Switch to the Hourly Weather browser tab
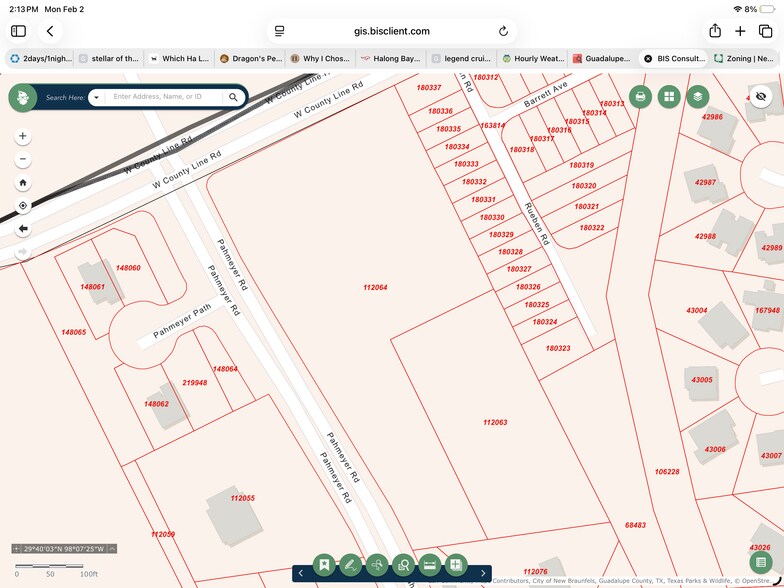 533,59
